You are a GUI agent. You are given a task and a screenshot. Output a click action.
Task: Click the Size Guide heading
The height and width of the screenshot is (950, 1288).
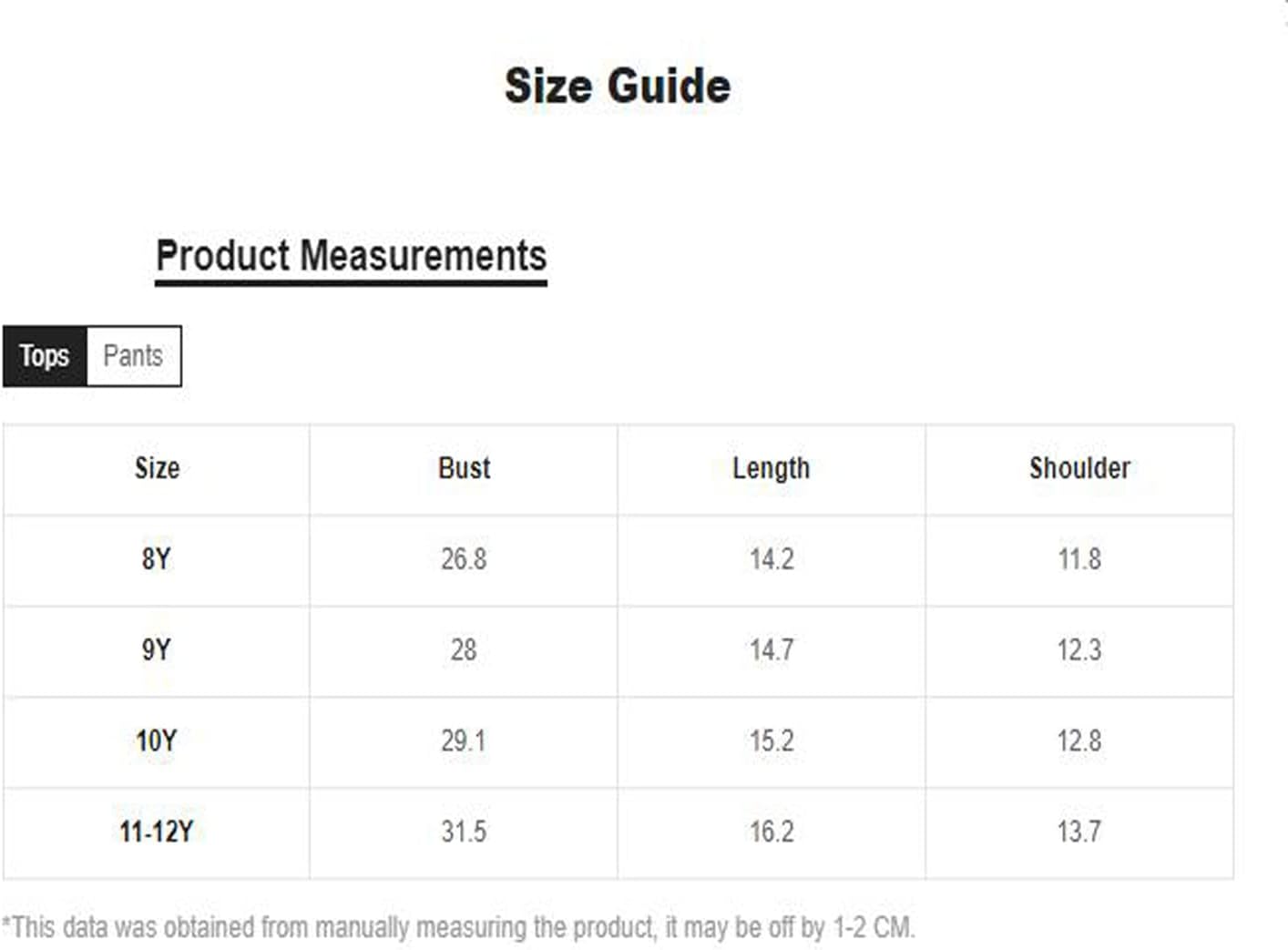[x=618, y=87]
